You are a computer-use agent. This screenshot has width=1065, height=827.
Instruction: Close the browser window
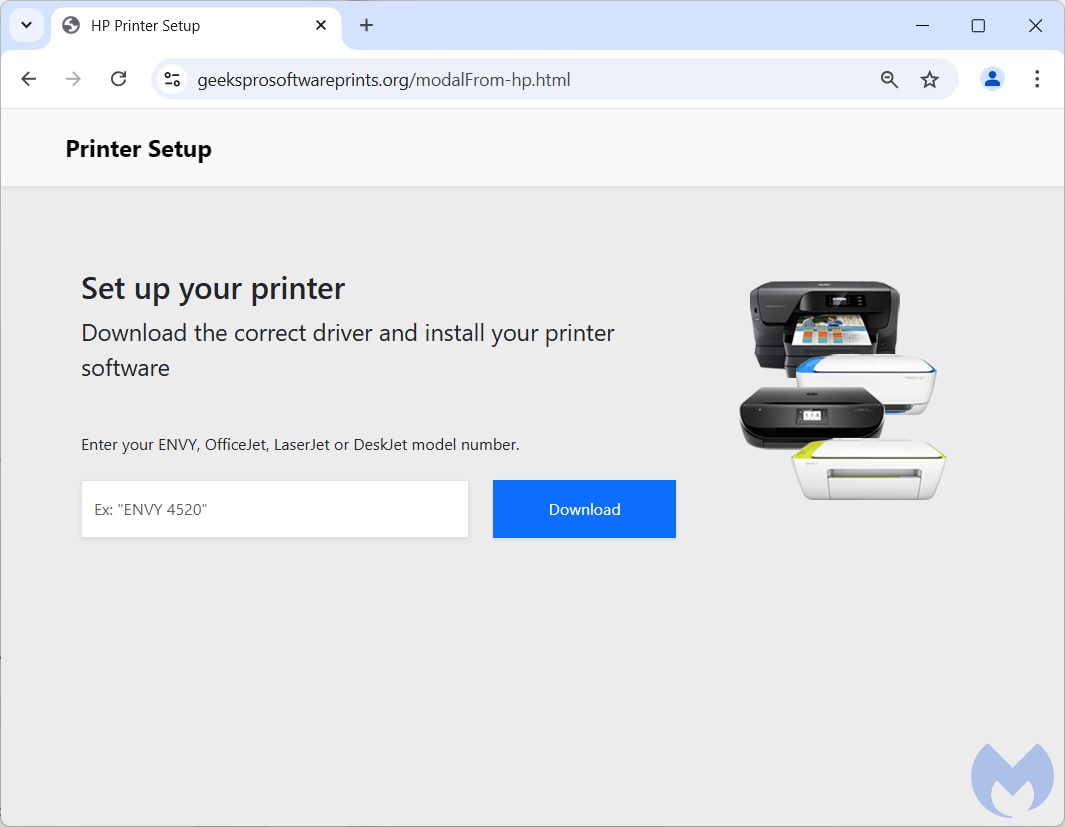(1035, 26)
